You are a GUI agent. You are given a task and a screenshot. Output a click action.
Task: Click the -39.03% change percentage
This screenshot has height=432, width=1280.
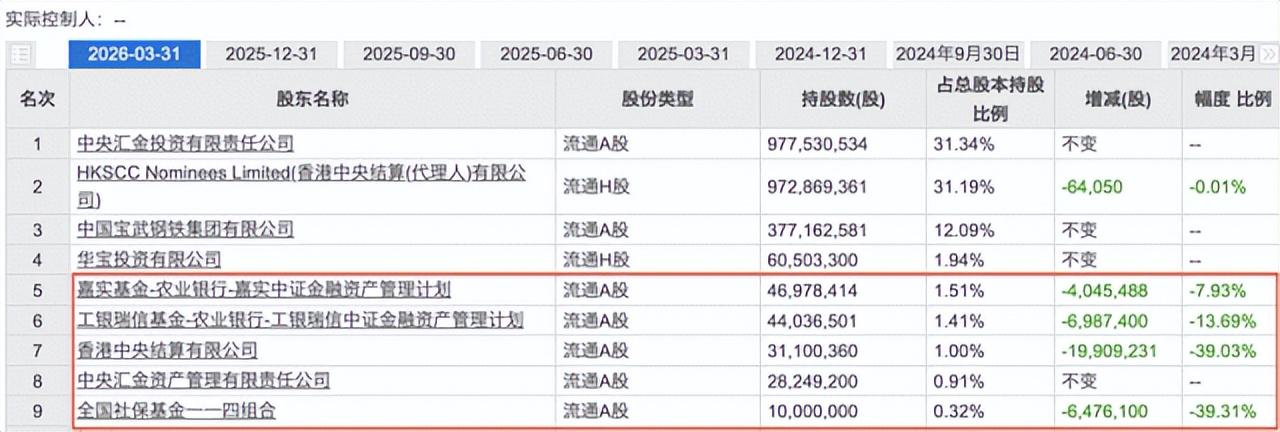point(1221,350)
